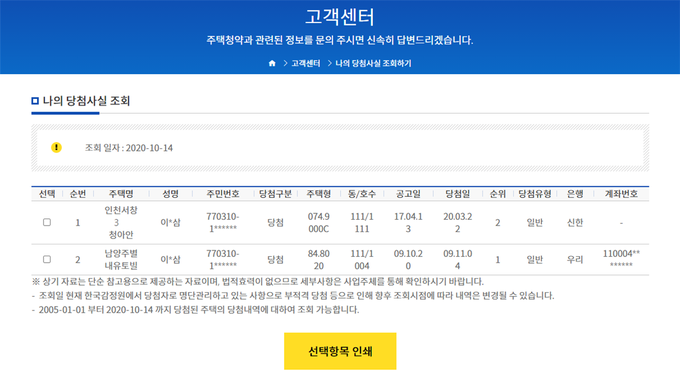Image resolution: width=680 pixels, height=377 pixels.
Task: Click the 계좌번호 column header
Action: 621,194
